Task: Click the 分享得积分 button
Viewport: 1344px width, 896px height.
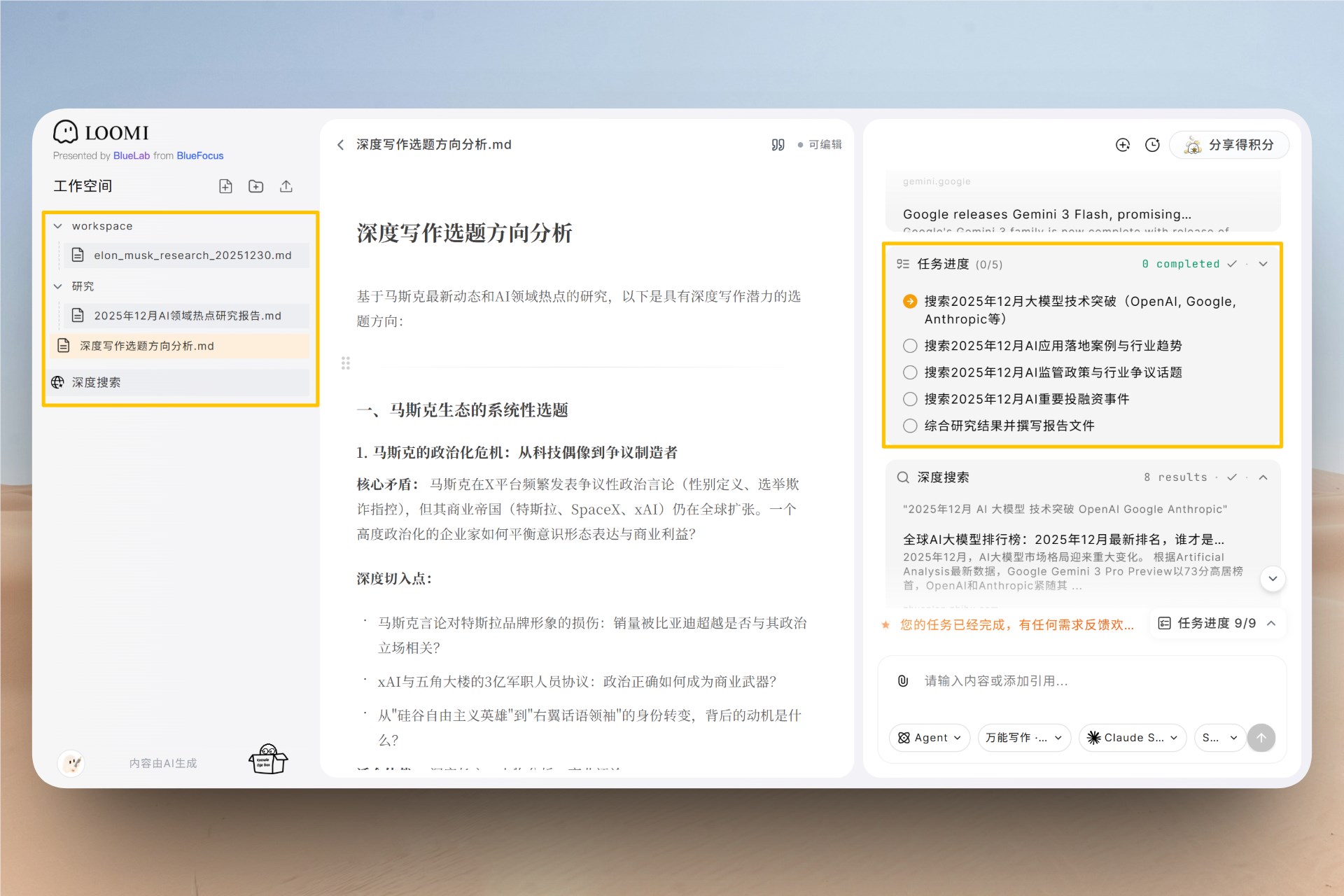Action: pos(1229,145)
